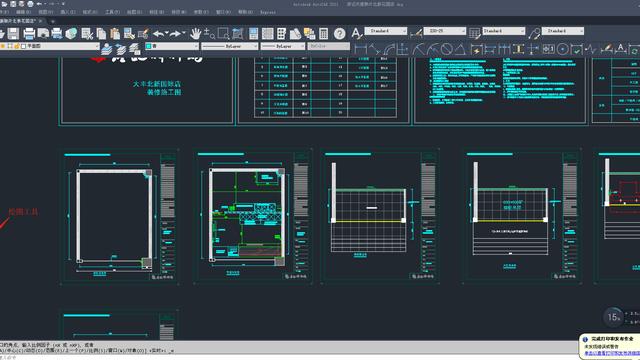Image resolution: width=640 pixels, height=360 pixels.
Task: Select the Diameter dimension tool
Action: pos(447,49)
